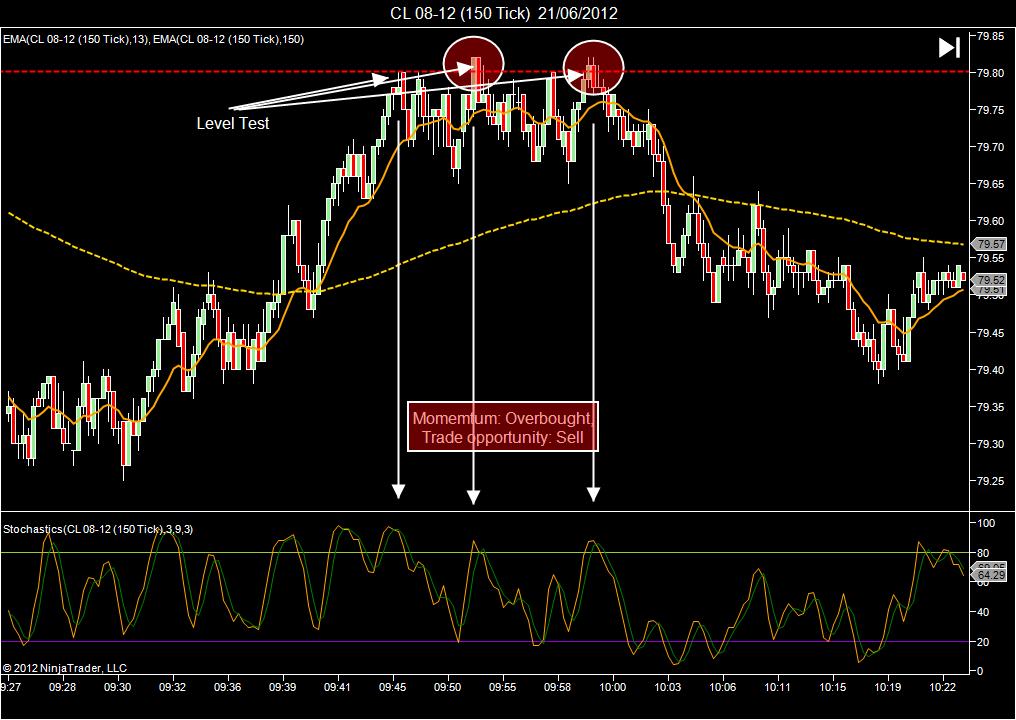Click the 09:30 time axis label
The width and height of the screenshot is (1016, 720).
(x=117, y=687)
